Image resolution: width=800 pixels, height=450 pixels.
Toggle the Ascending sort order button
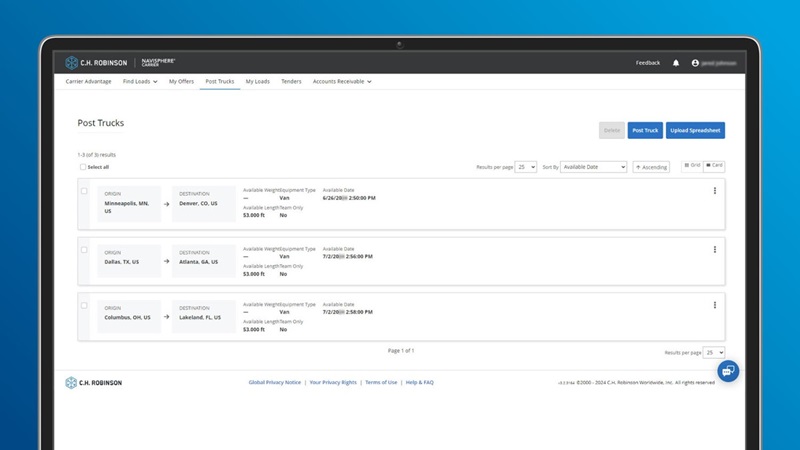click(651, 167)
